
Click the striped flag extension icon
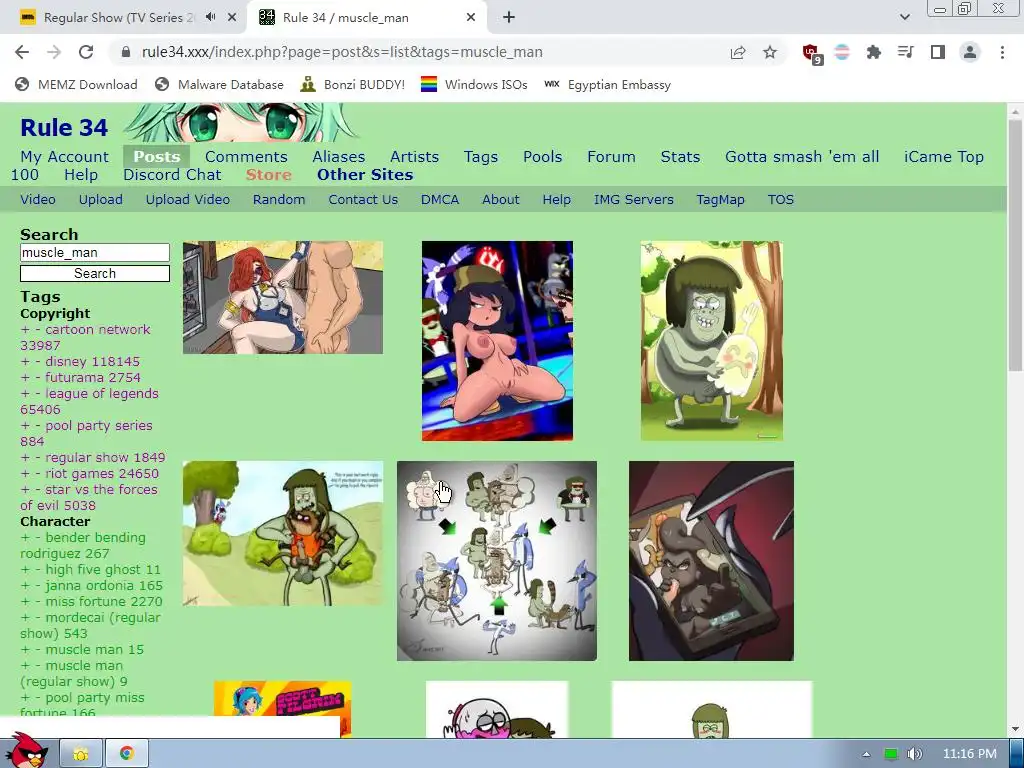point(842,52)
